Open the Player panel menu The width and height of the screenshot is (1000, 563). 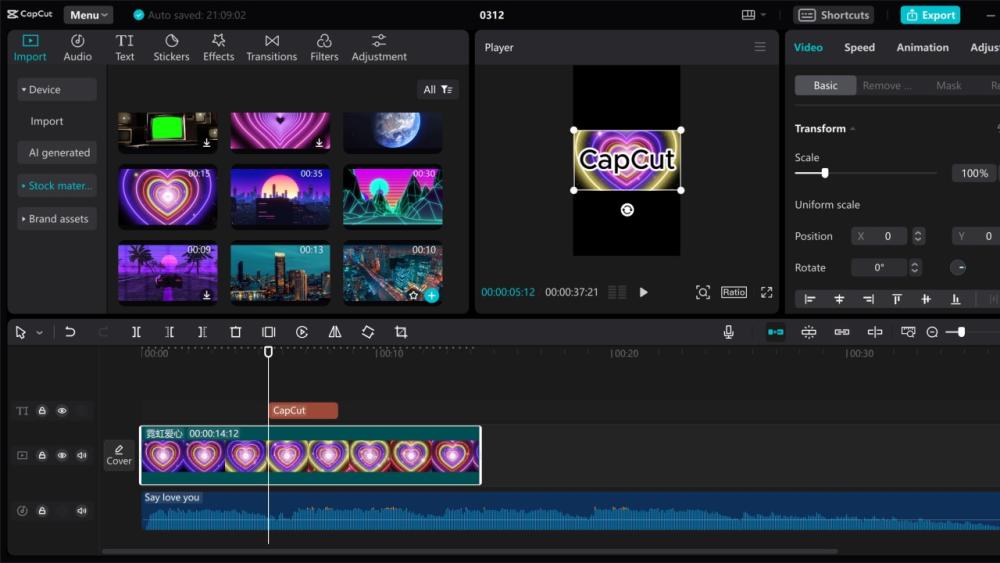coord(760,47)
